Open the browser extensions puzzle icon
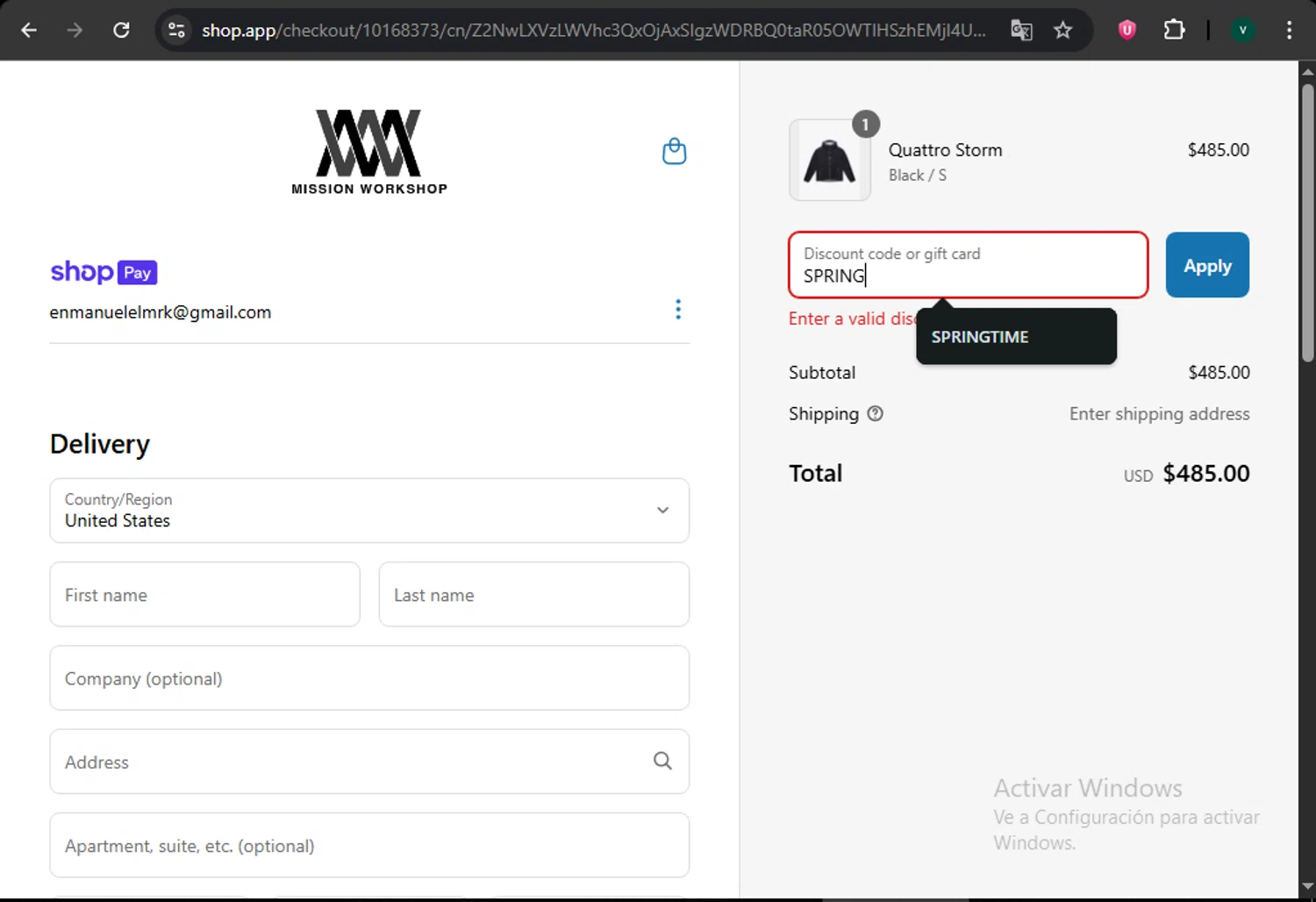 1174,30
